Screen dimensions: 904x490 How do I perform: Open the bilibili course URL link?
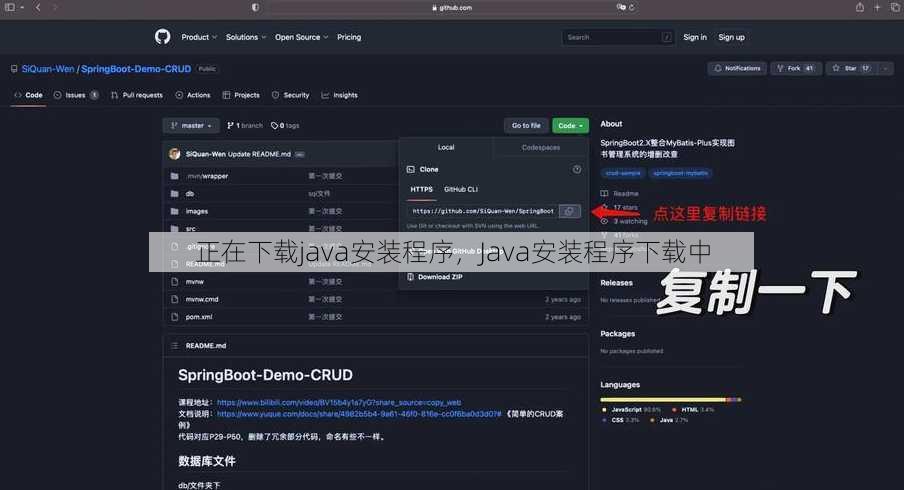[x=339, y=402]
